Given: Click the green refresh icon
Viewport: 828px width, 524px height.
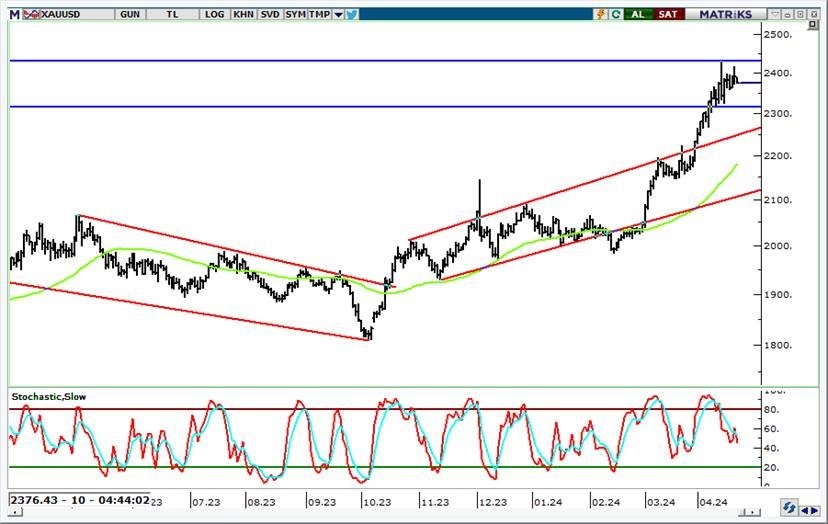Looking at the screenshot, I should 616,14.
